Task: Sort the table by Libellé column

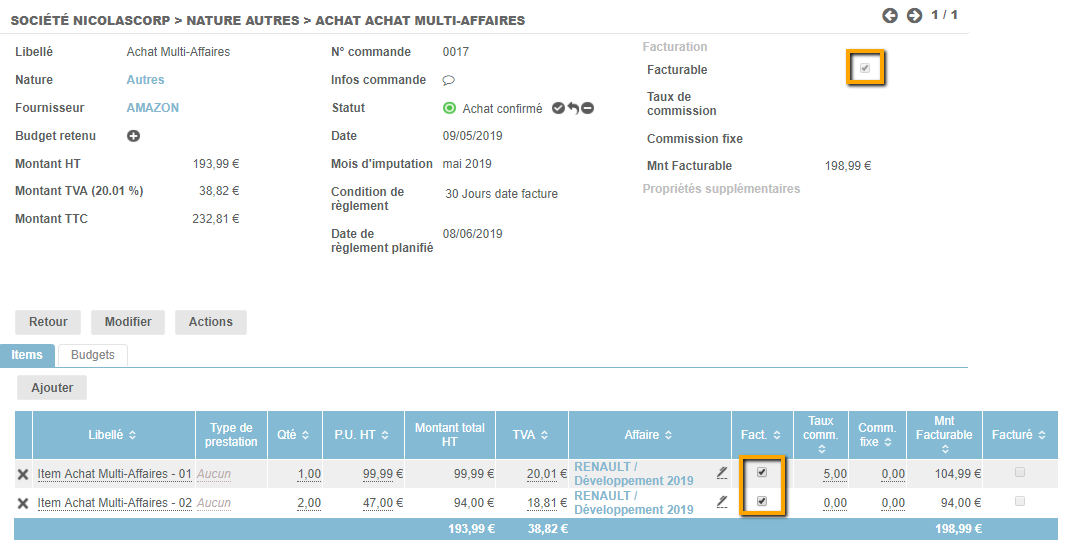Action: (112, 436)
